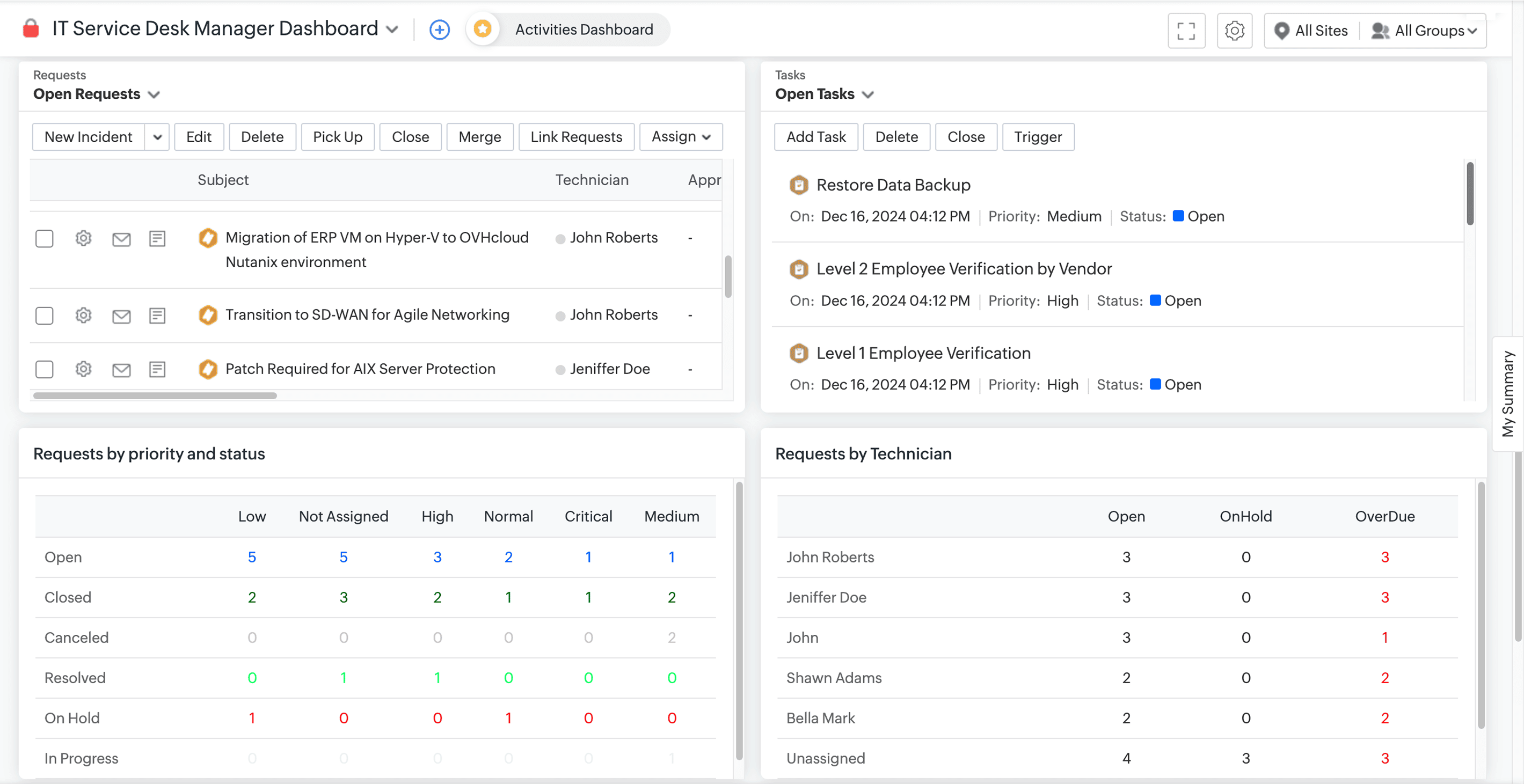Open the 5 Low Open requests link
The width and height of the screenshot is (1524, 784).
pyautogui.click(x=253, y=556)
